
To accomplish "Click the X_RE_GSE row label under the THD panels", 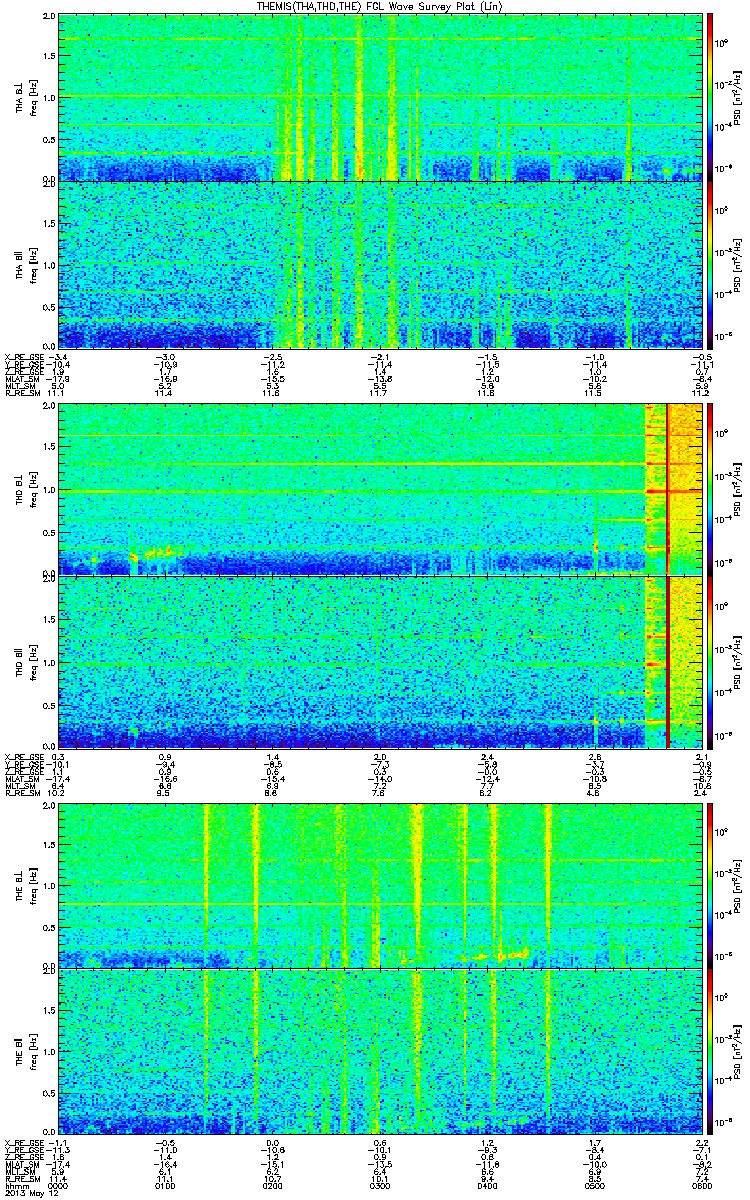I will 24,756.
